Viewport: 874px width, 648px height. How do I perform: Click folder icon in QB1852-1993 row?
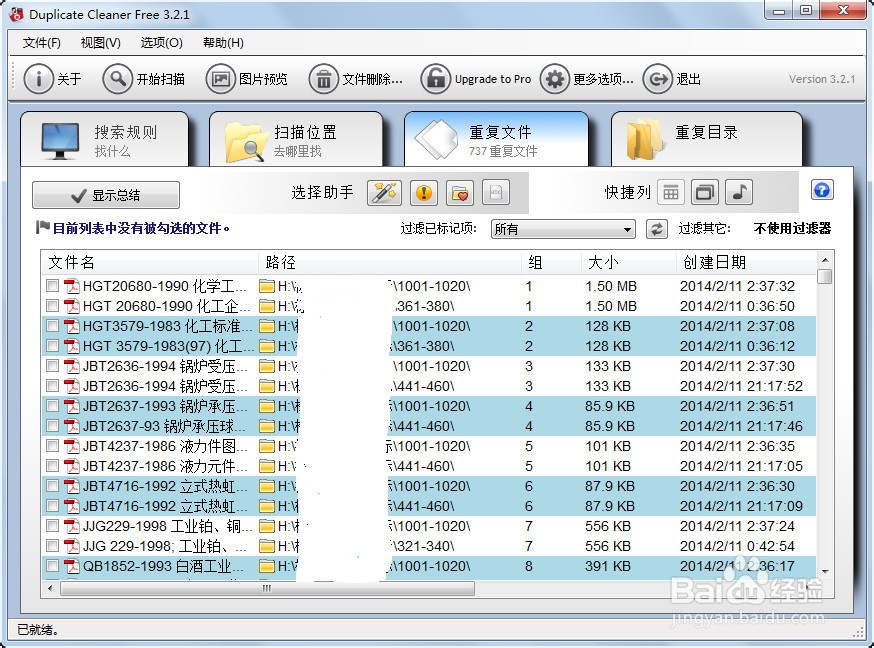tap(267, 566)
